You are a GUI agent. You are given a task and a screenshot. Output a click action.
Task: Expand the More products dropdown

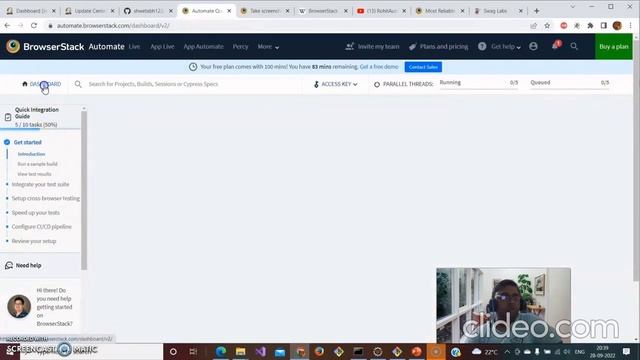268,47
